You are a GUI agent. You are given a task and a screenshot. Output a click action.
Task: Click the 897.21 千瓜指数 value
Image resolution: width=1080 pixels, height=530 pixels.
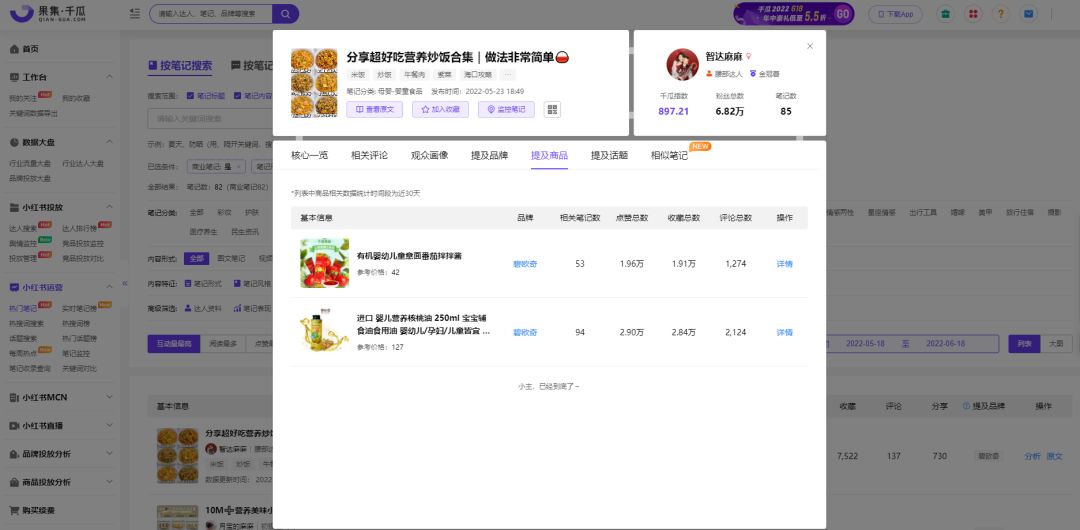coord(674,111)
